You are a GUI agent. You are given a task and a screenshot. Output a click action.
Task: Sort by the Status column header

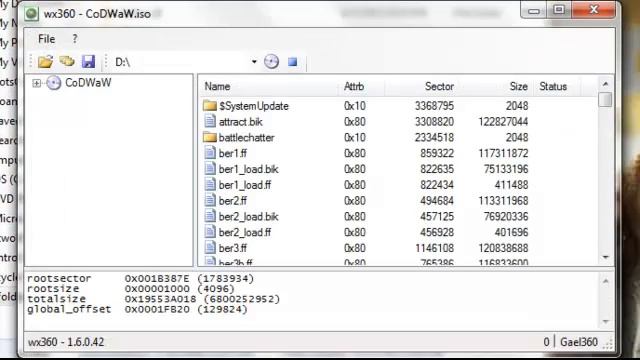point(553,87)
